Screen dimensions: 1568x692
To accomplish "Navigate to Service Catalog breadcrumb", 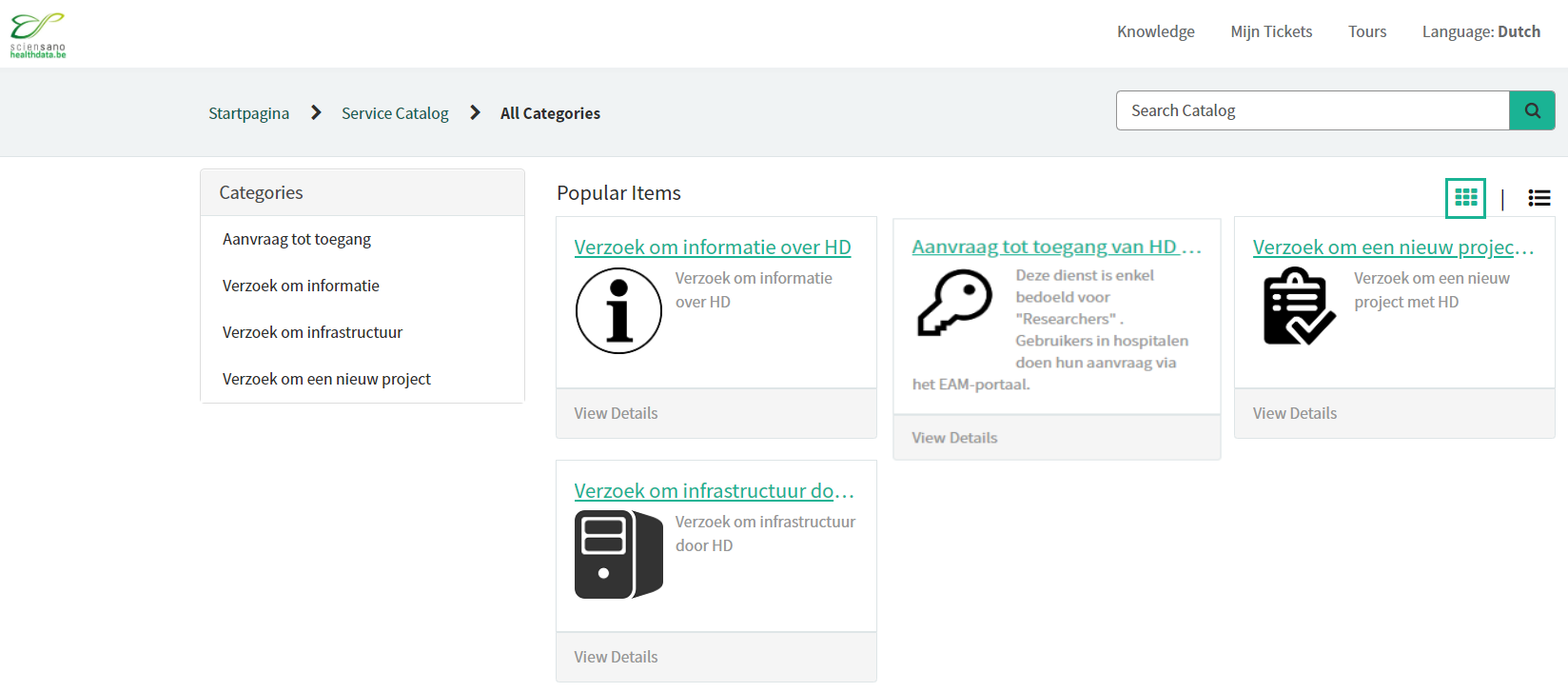I will 395,113.
